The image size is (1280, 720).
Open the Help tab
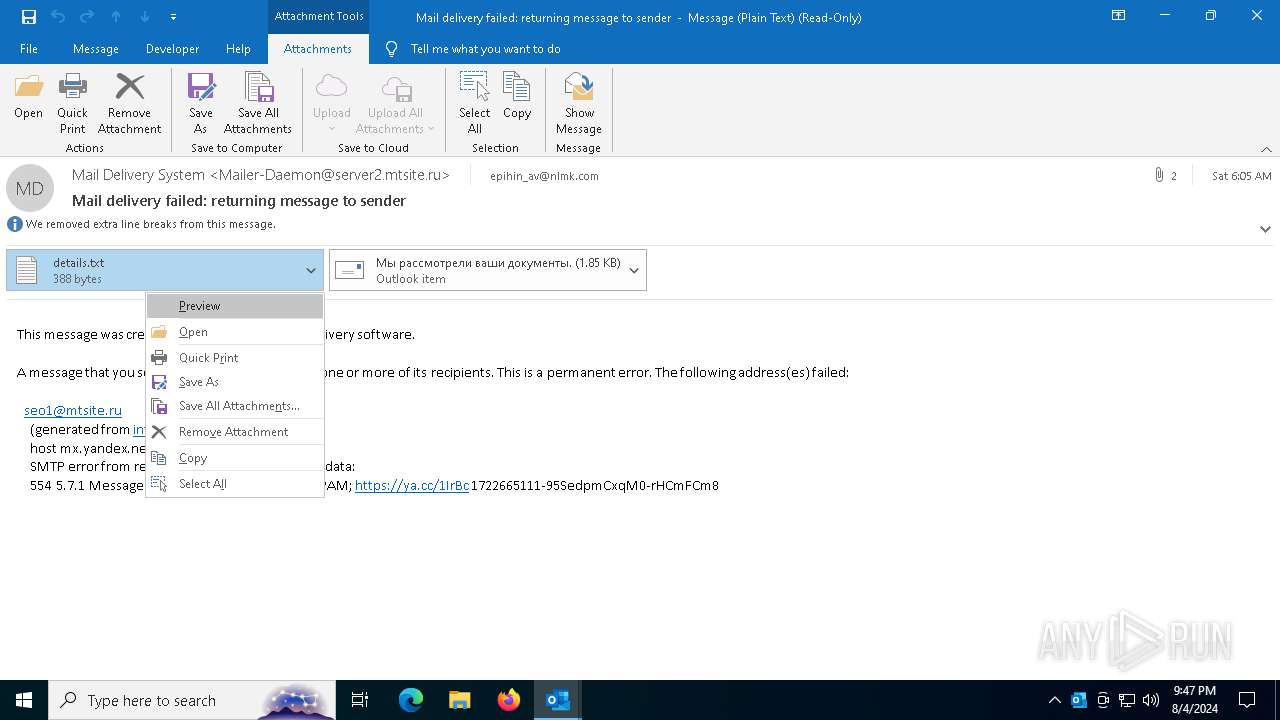pos(238,49)
